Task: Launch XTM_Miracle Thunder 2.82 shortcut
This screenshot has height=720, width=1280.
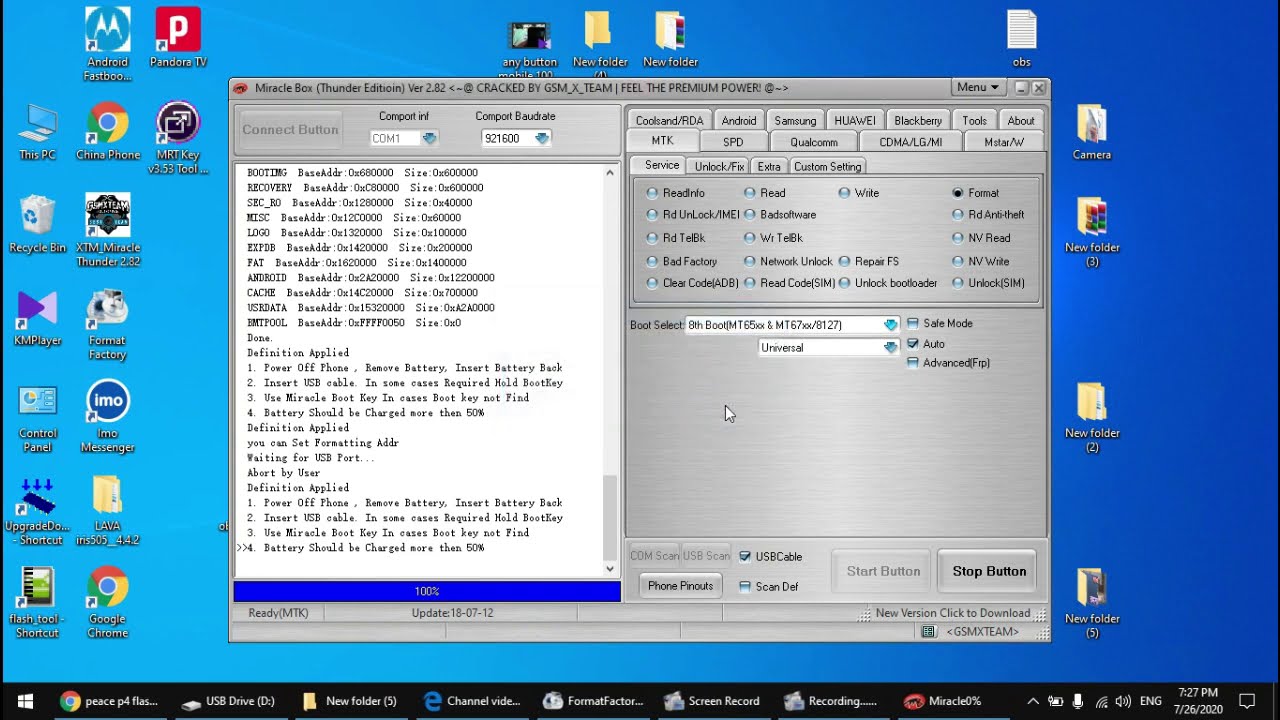Action: coord(108,231)
